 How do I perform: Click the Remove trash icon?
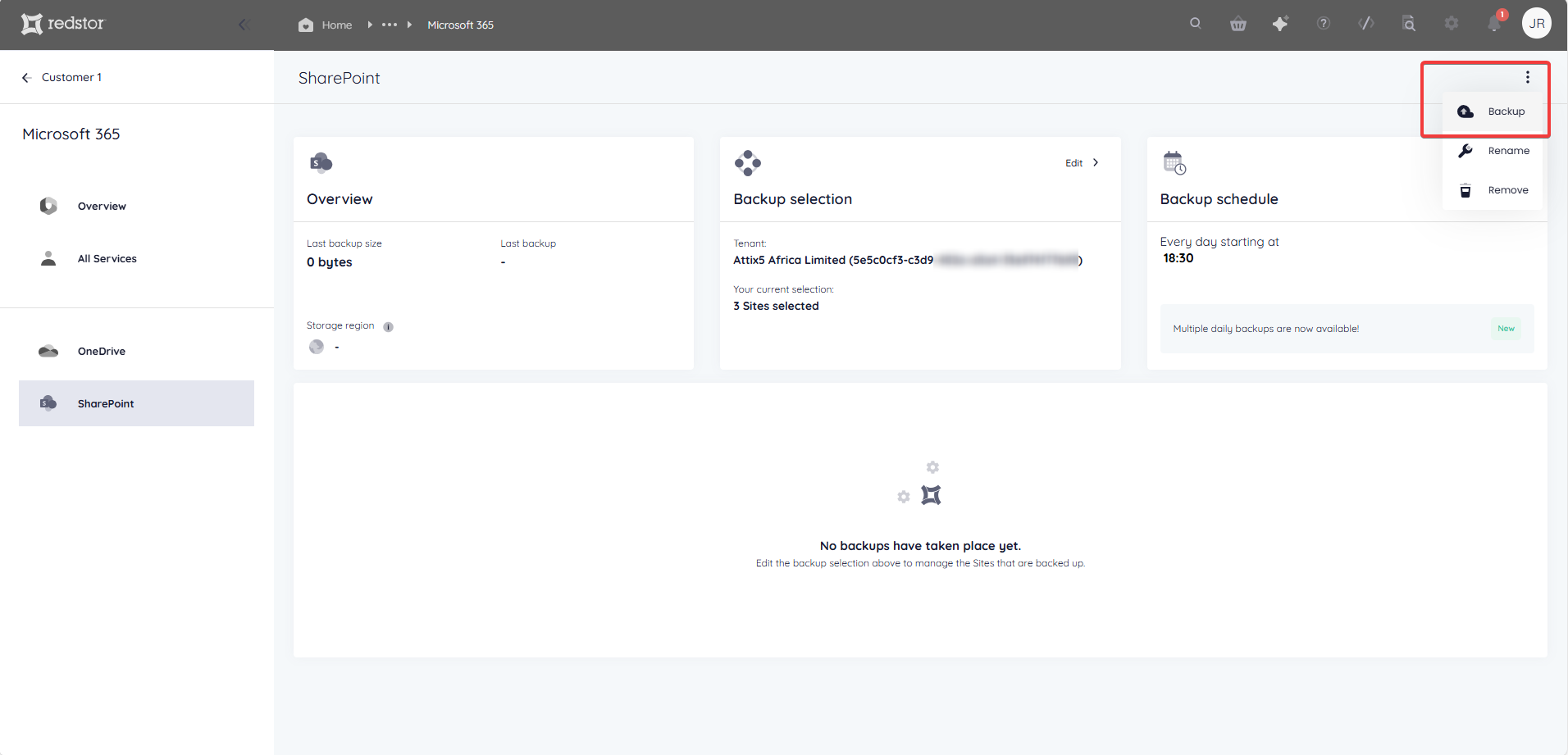click(1465, 190)
